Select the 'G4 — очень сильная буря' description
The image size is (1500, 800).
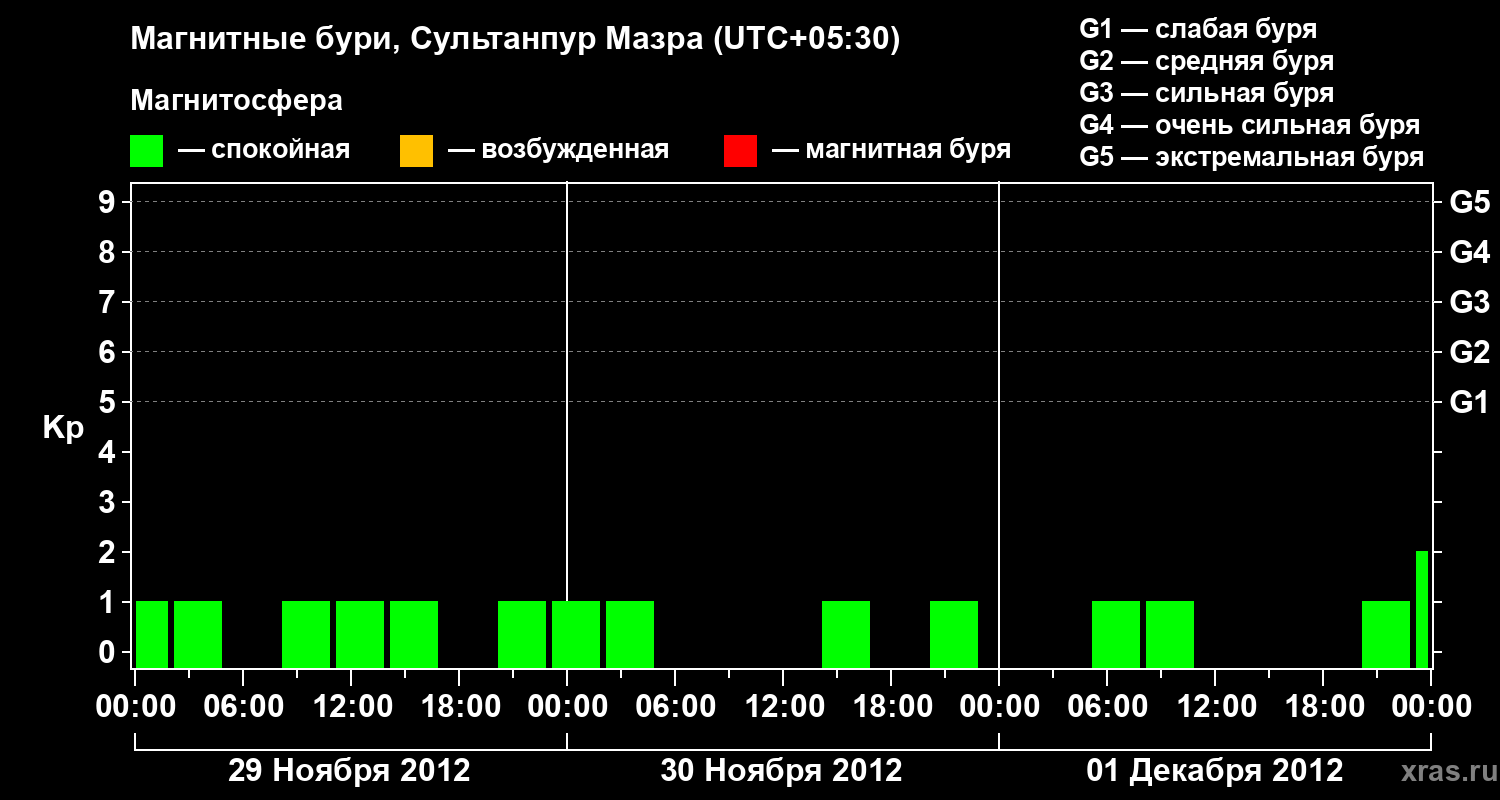tap(1250, 125)
